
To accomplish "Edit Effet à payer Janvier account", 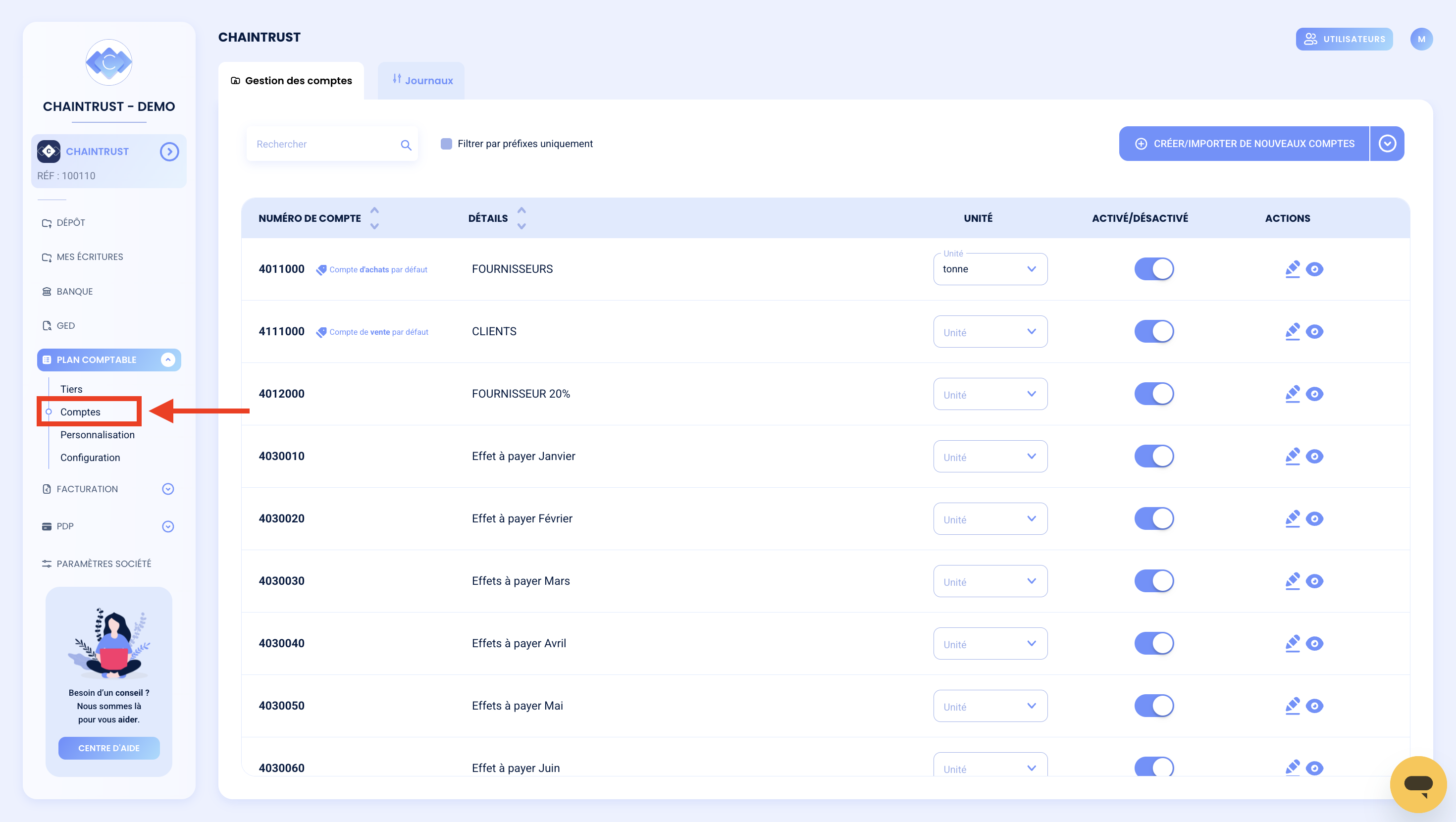I will 1293,456.
